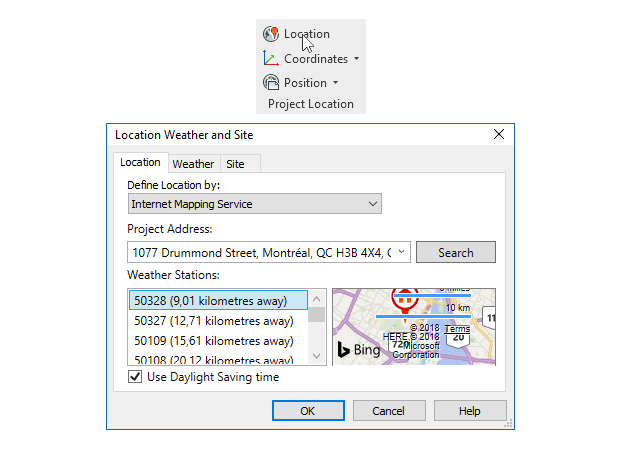Viewport: 618px width, 449px height.
Task: Switch to the Weather tab
Action: point(194,164)
